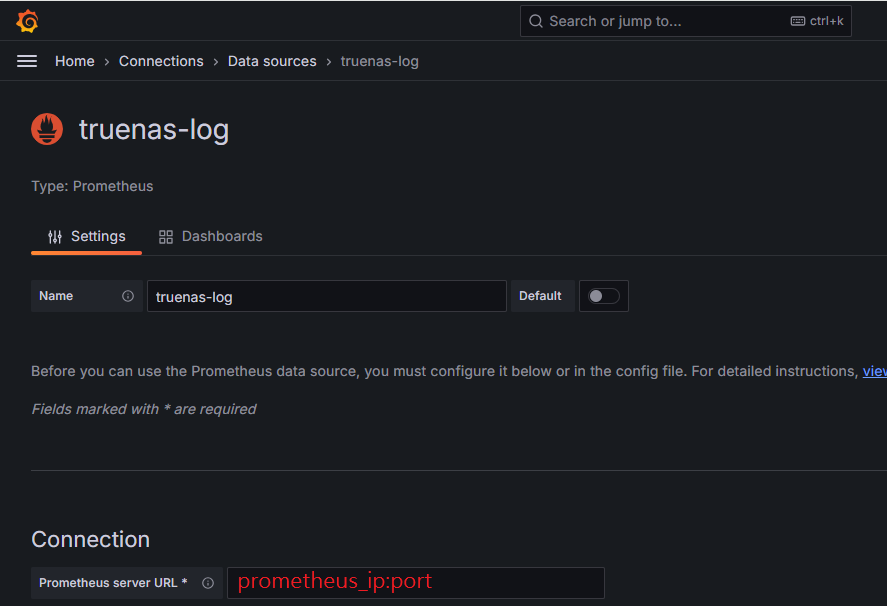887x606 pixels.
Task: Click the Grafana logo
Action: click(27, 20)
